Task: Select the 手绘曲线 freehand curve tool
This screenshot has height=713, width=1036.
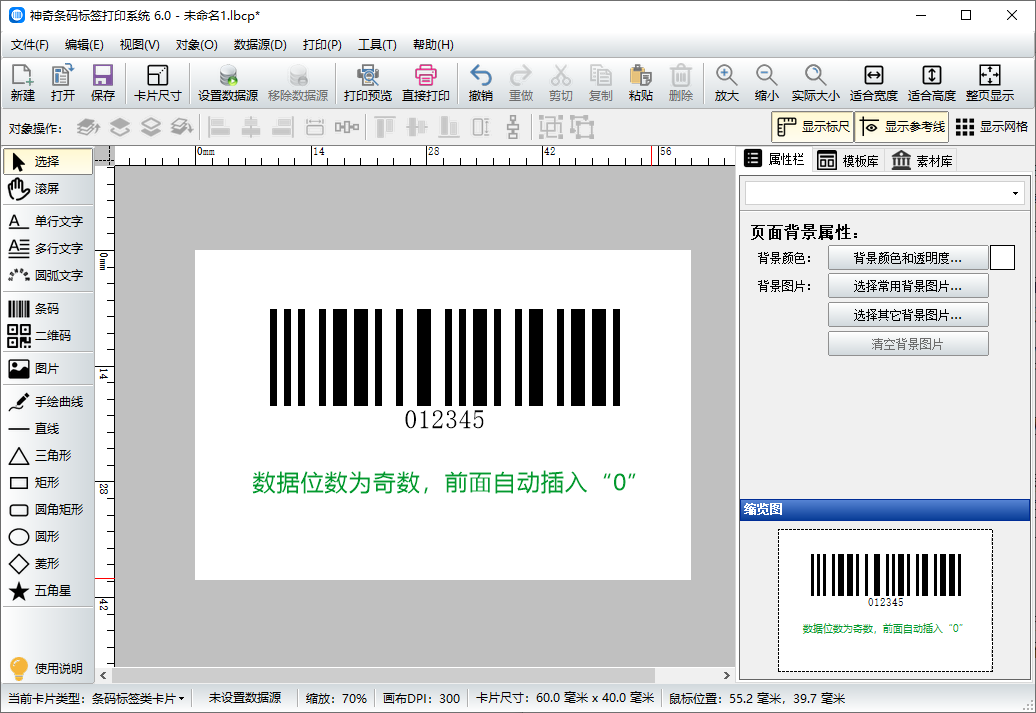Action: pyautogui.click(x=48, y=402)
